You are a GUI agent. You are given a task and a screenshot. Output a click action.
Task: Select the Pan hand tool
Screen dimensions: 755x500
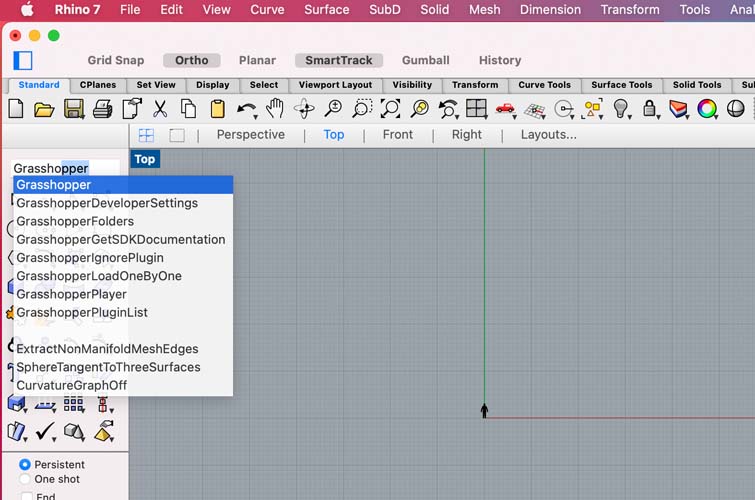(275, 109)
